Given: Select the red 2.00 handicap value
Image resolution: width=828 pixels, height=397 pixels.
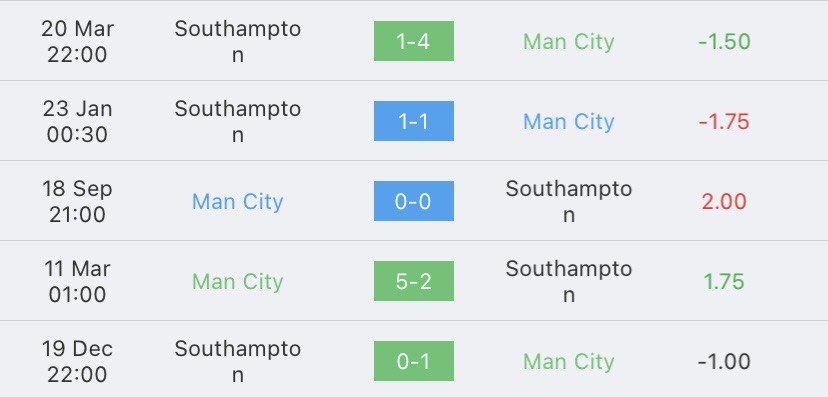Looking at the screenshot, I should tap(724, 202).
